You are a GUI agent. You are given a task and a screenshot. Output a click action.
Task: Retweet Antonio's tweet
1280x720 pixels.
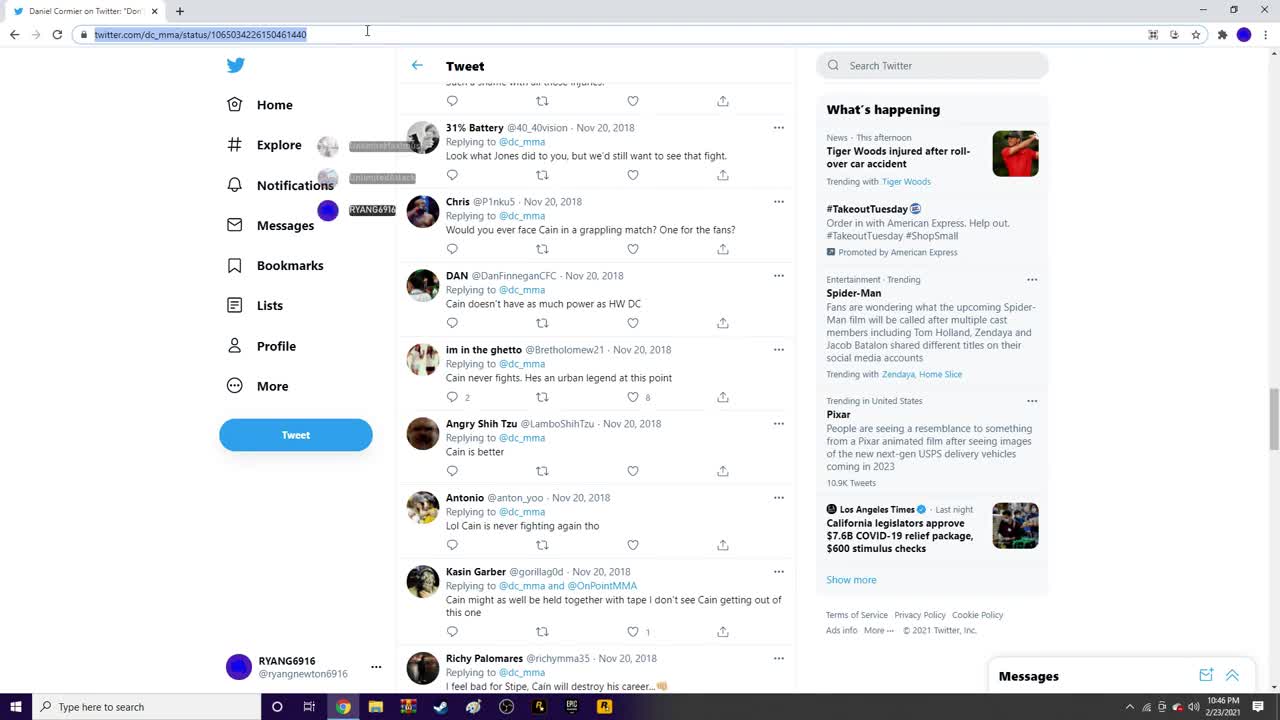pyautogui.click(x=542, y=545)
